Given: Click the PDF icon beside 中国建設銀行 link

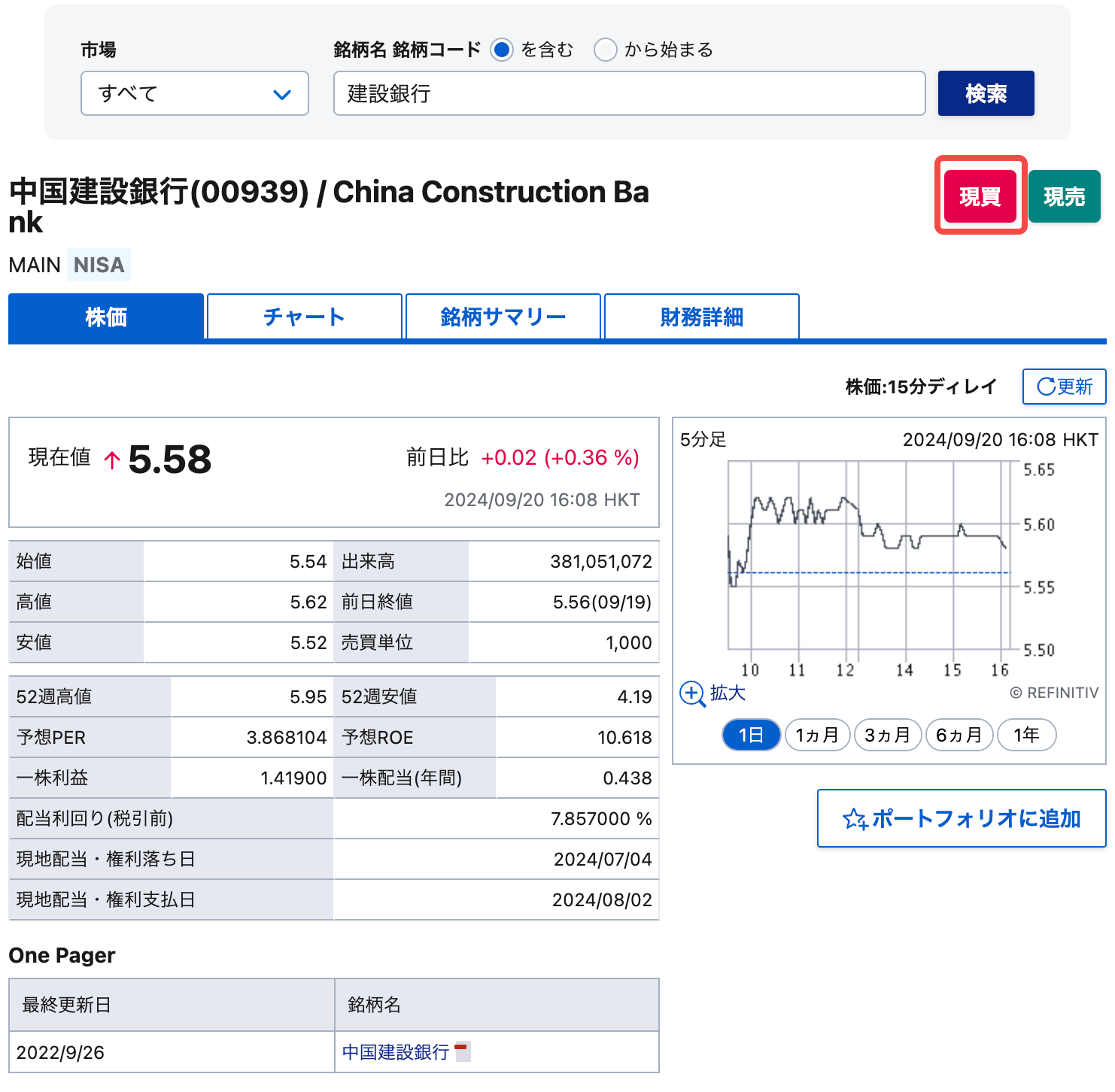Looking at the screenshot, I should pos(462,1051).
